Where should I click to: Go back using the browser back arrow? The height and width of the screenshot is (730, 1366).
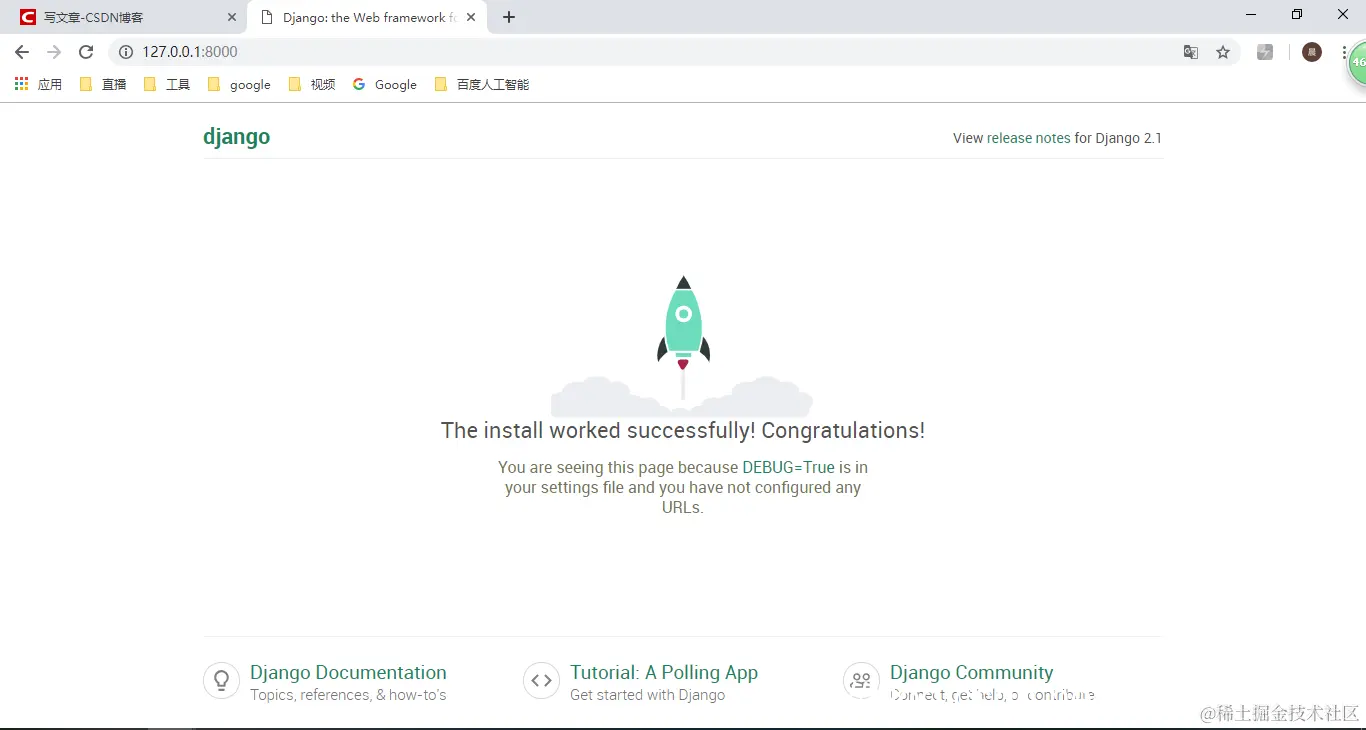coord(22,52)
